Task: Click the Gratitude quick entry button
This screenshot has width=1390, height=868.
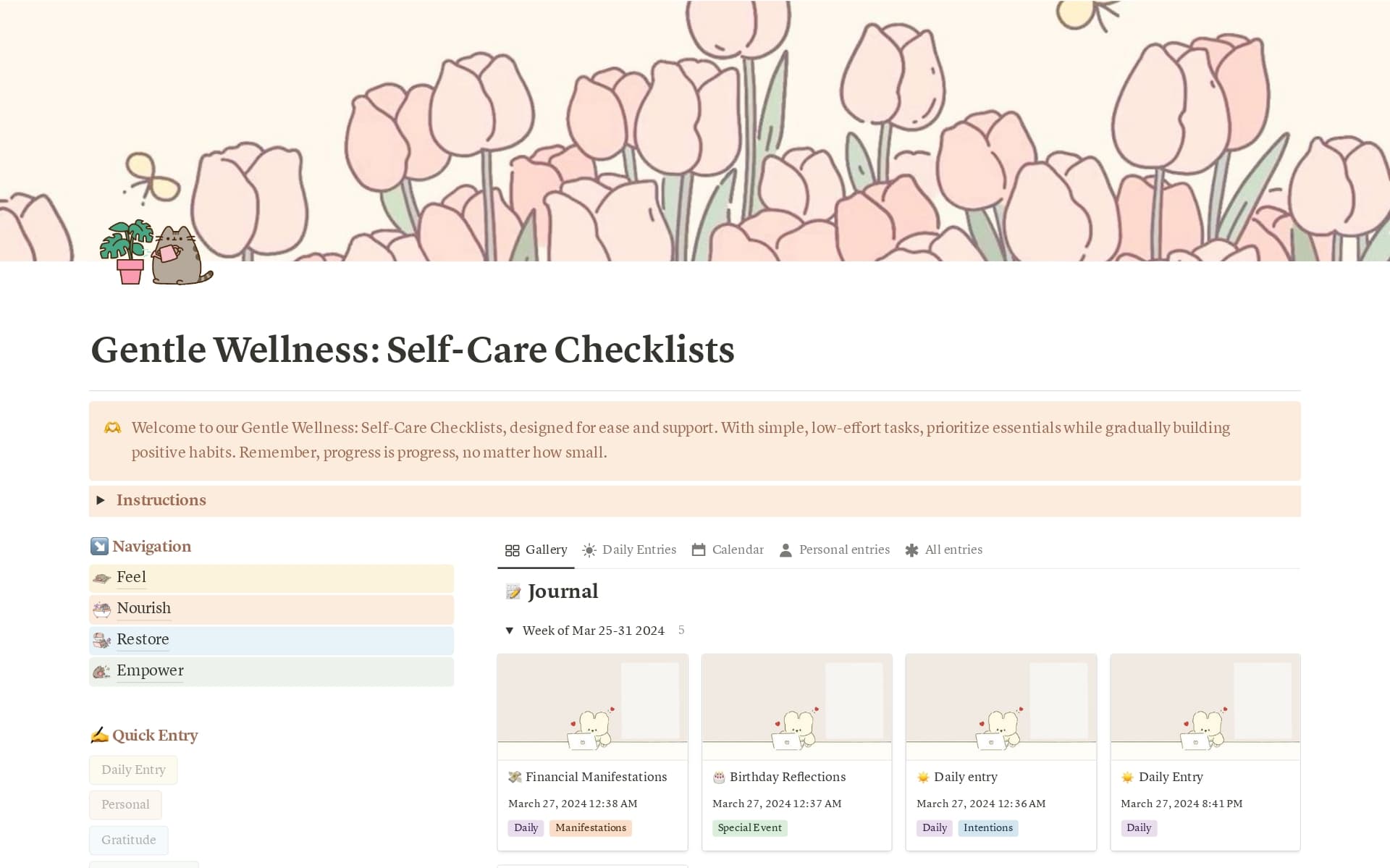Action: tap(128, 840)
